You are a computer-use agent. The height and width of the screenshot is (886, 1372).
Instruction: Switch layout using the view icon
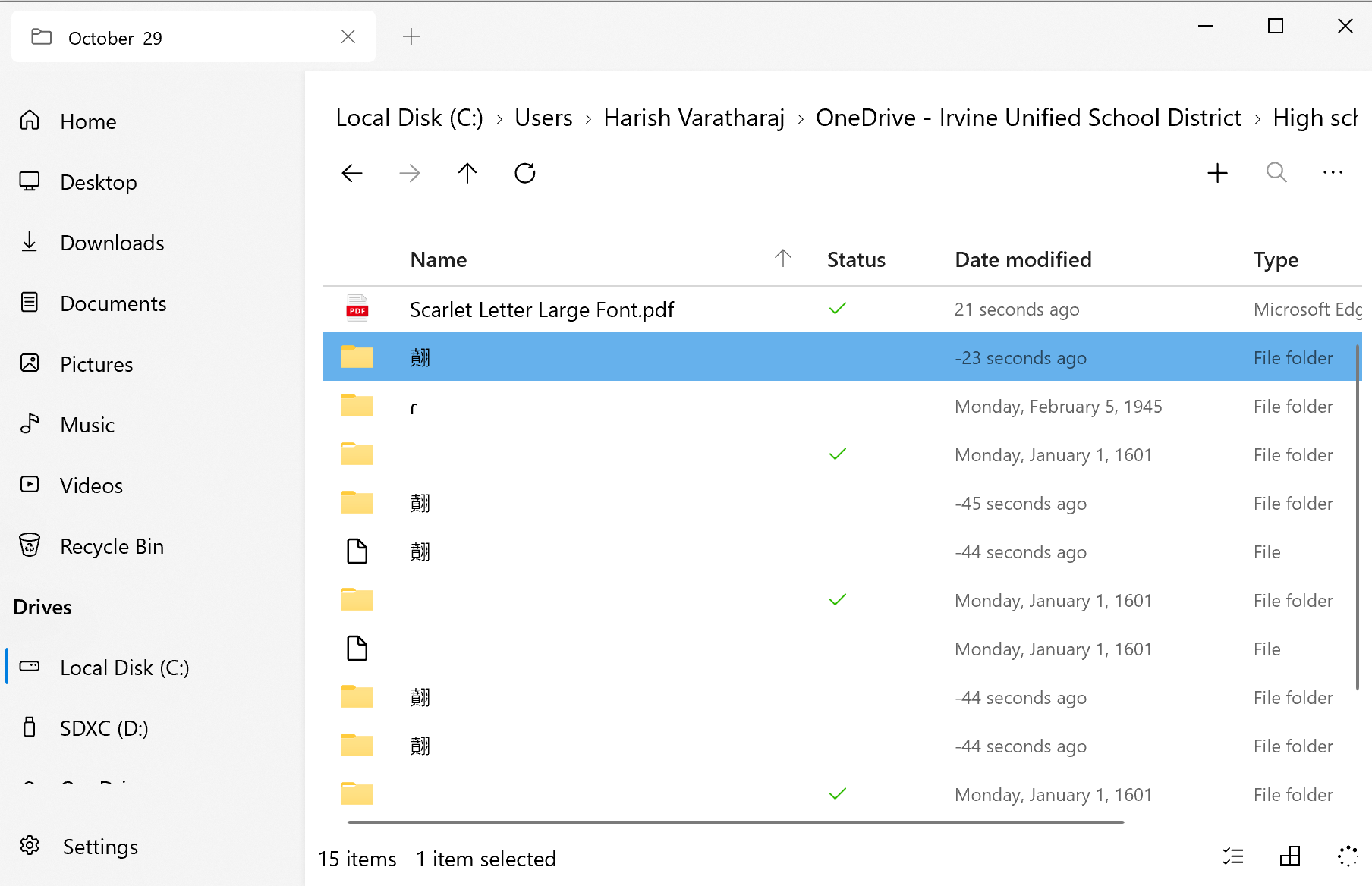(1290, 856)
